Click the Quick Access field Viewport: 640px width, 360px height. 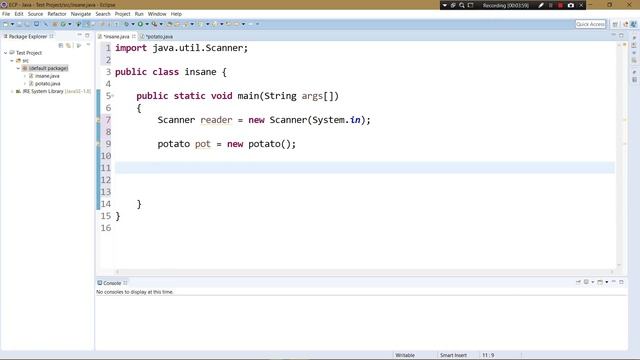591,24
